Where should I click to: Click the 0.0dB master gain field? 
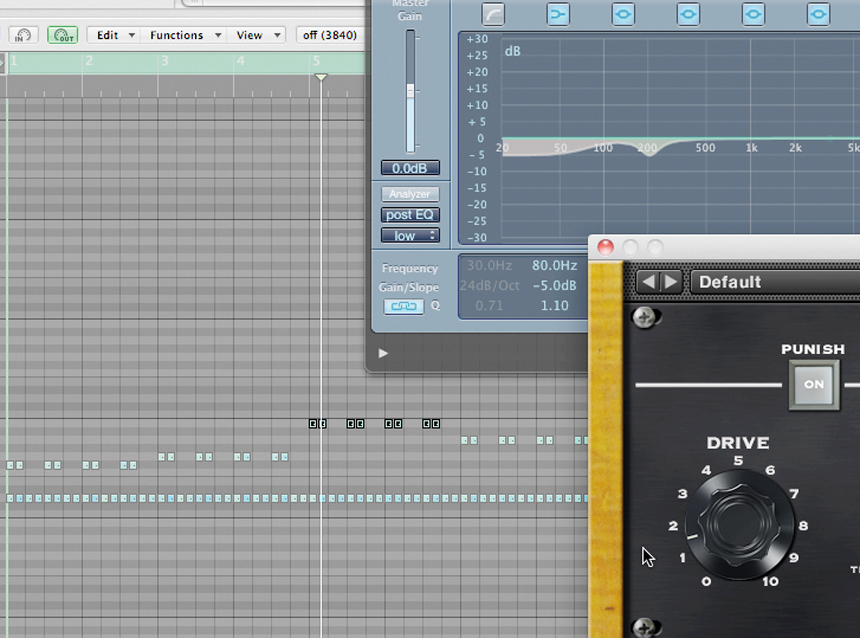coord(410,168)
